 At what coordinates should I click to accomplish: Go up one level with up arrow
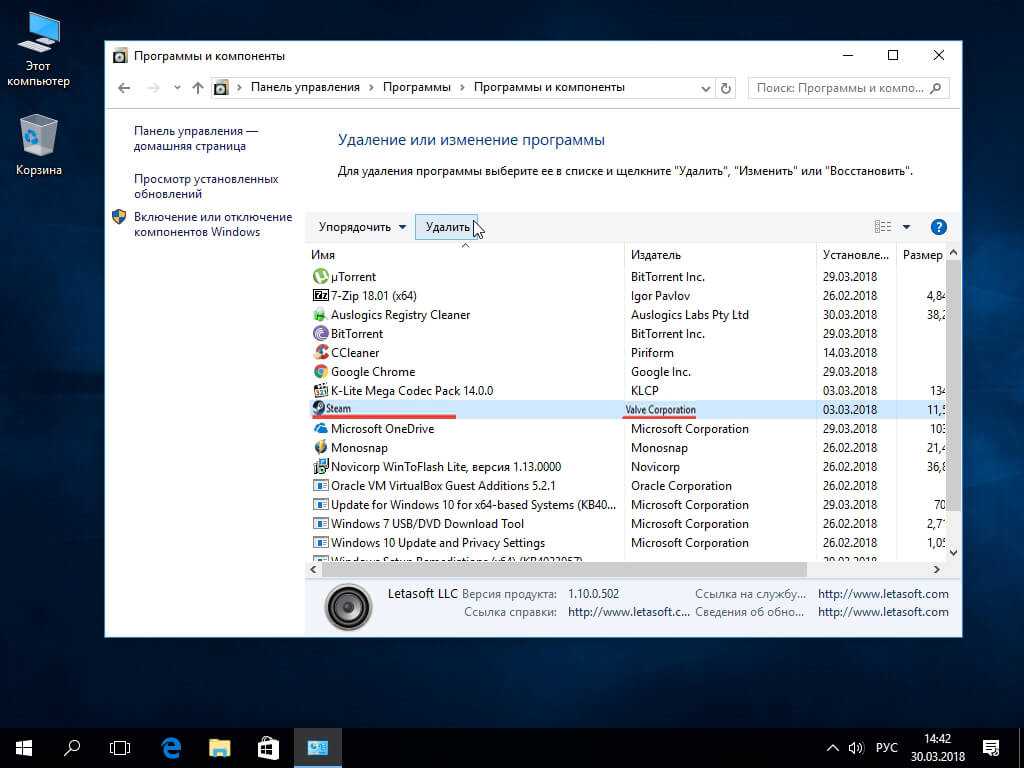point(198,88)
